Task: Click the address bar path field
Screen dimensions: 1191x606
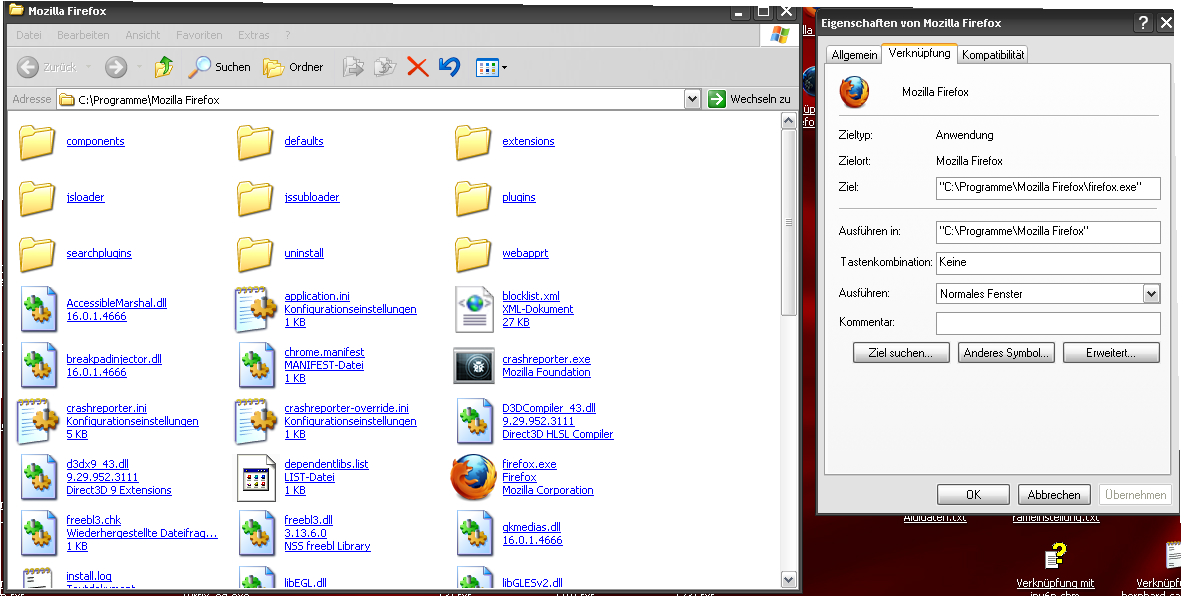Action: pos(371,99)
